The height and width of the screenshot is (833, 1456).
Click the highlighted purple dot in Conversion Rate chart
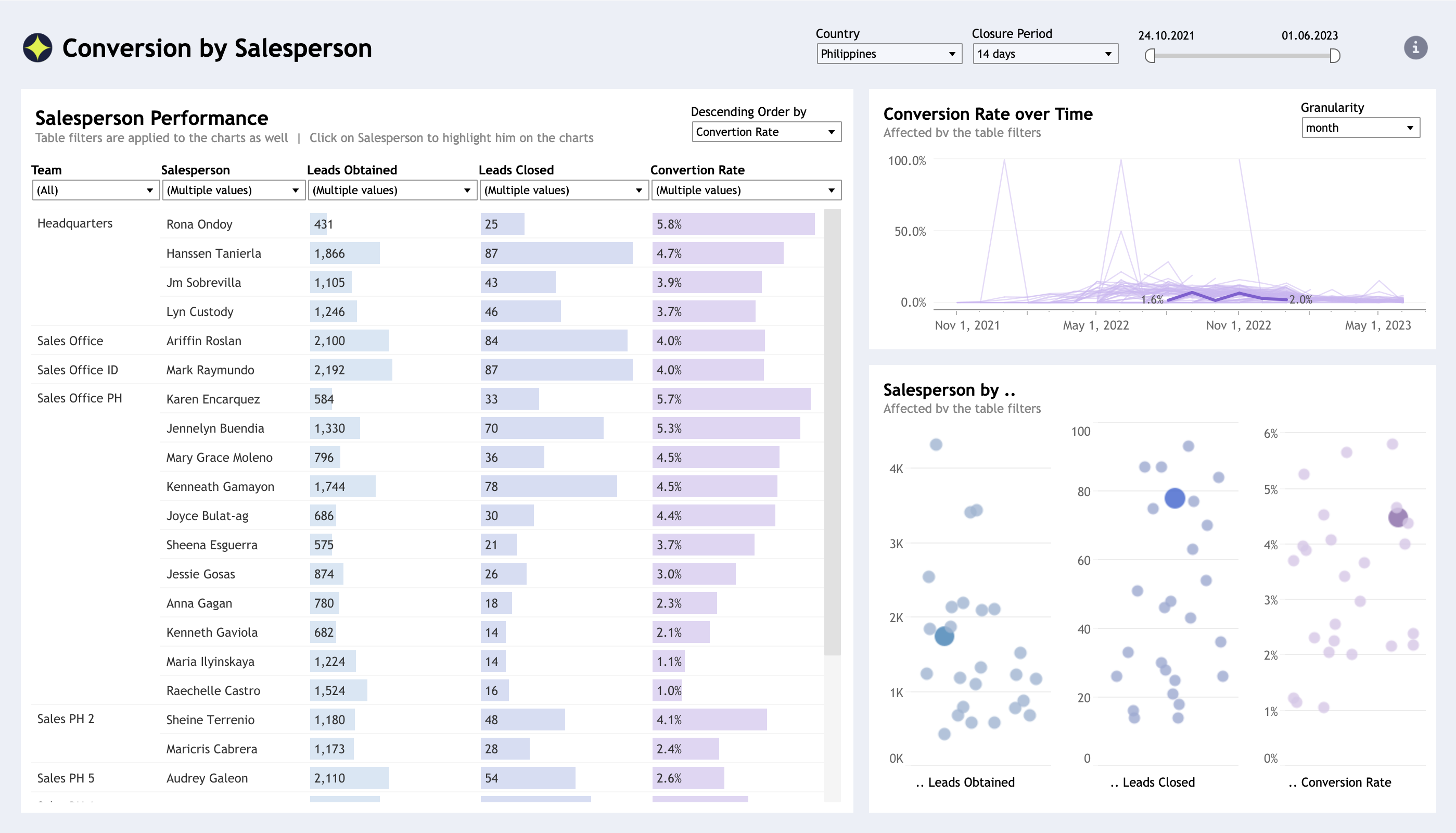(1397, 518)
